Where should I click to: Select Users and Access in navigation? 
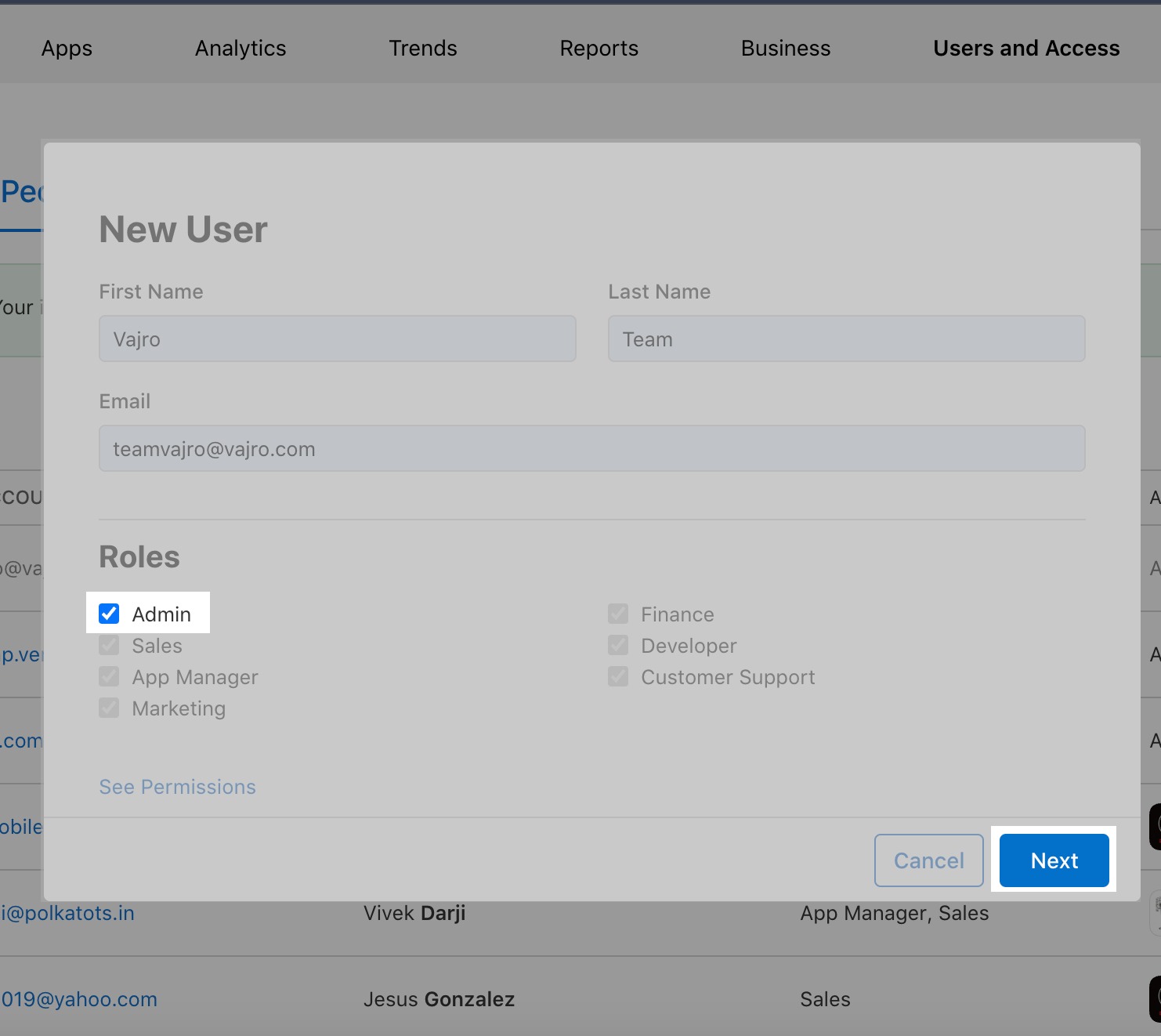[x=1026, y=49]
